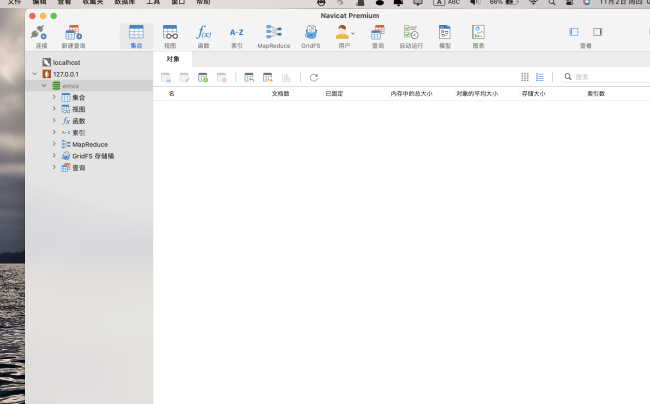Select 函数 item in sidebar tree
This screenshot has width=650, height=404.
pos(78,121)
